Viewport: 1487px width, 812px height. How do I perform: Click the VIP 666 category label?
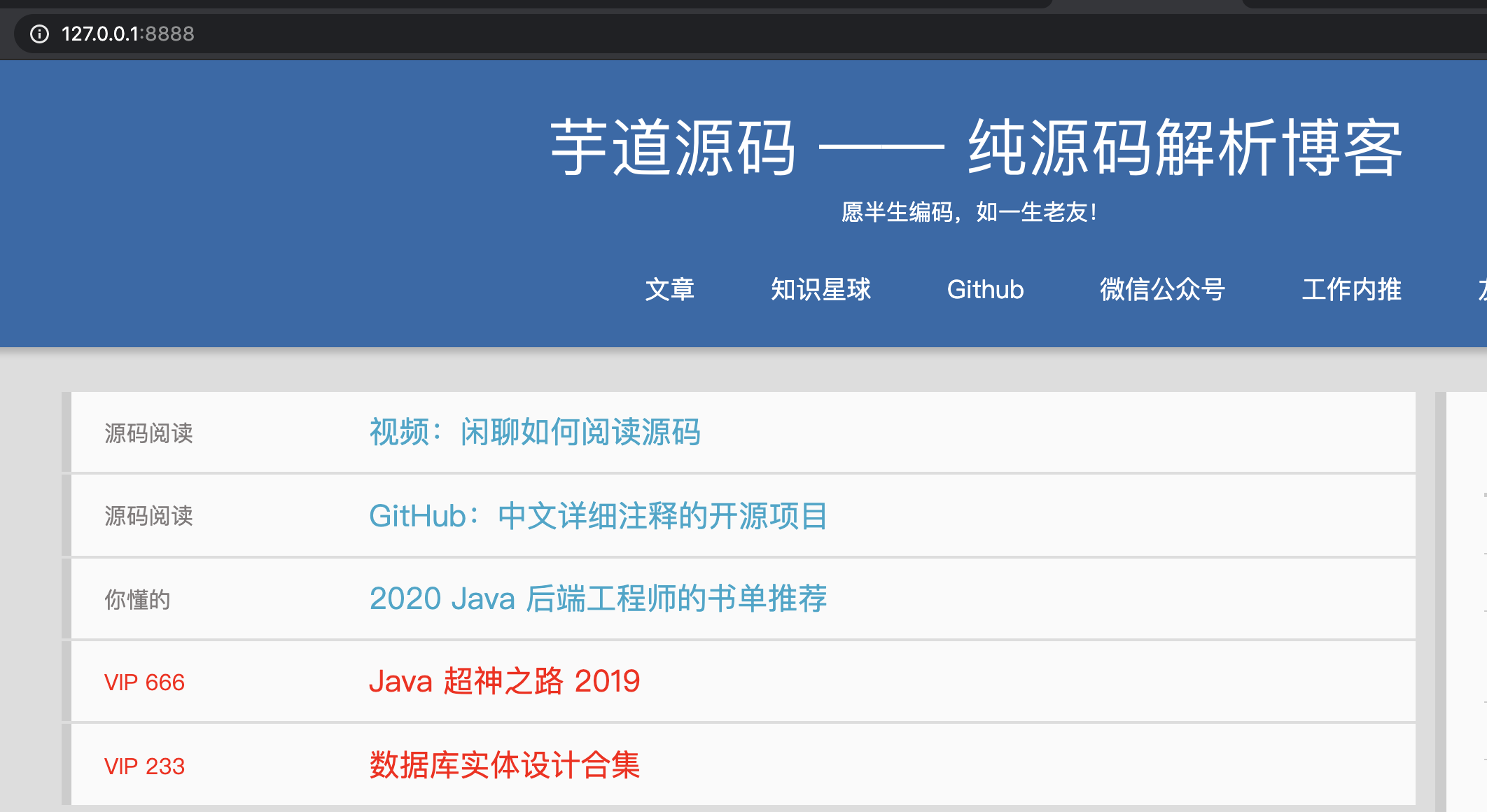pyautogui.click(x=144, y=682)
